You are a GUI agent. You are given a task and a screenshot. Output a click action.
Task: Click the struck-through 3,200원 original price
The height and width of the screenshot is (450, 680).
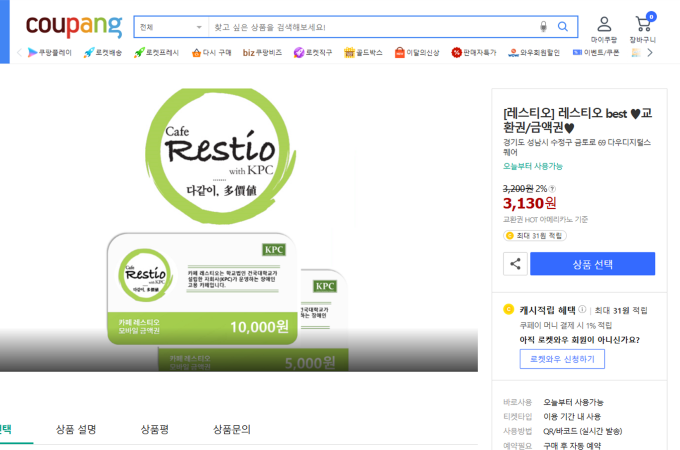click(x=518, y=189)
